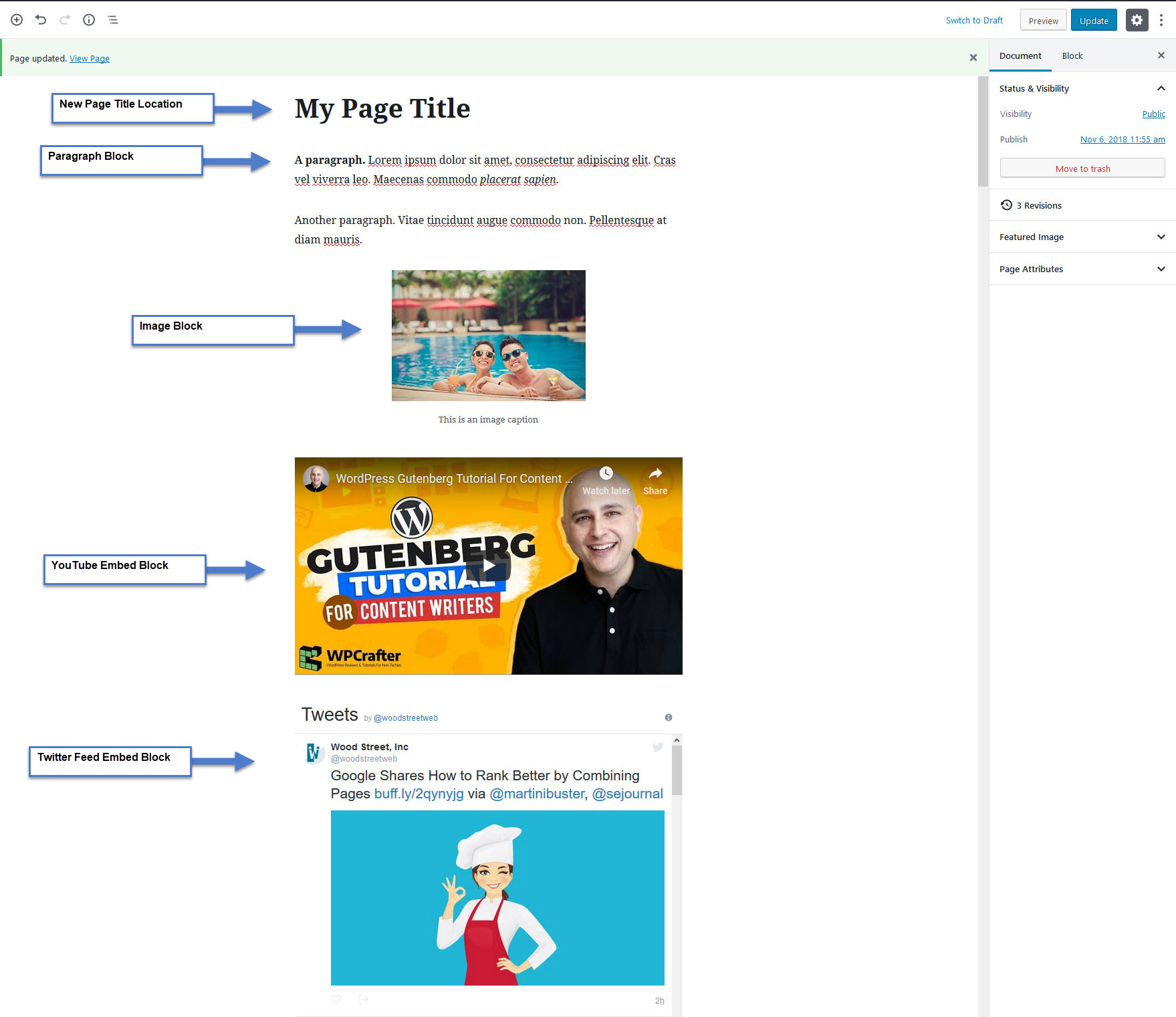
Task: Click the redo arrow icon
Action: coord(65,20)
